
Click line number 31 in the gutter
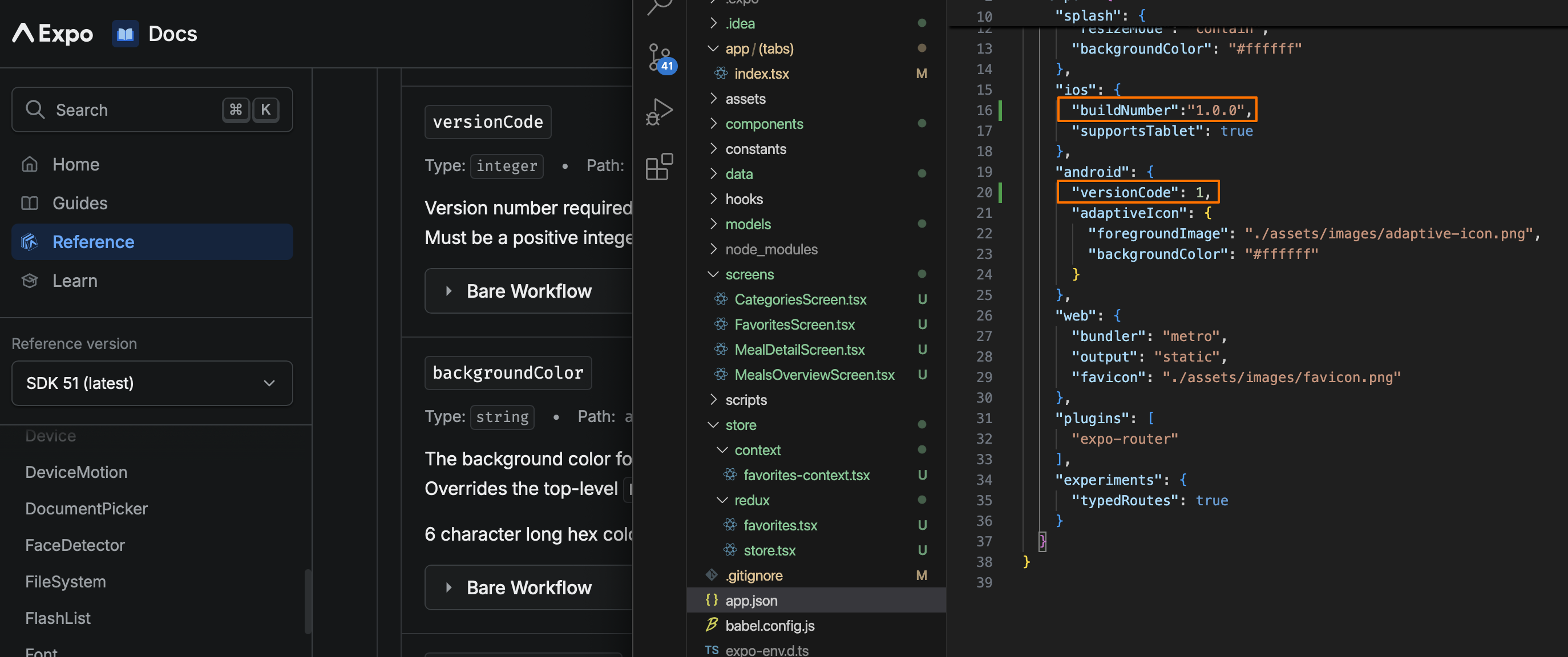(984, 418)
